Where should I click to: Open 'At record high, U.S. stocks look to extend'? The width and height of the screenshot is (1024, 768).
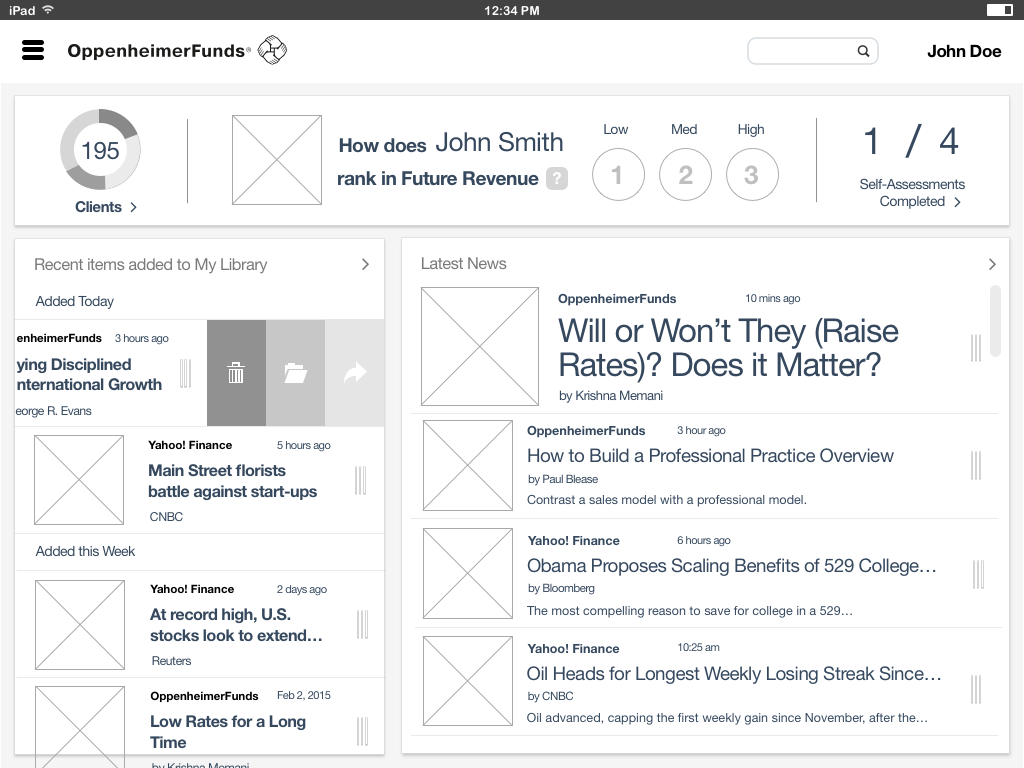pos(236,625)
